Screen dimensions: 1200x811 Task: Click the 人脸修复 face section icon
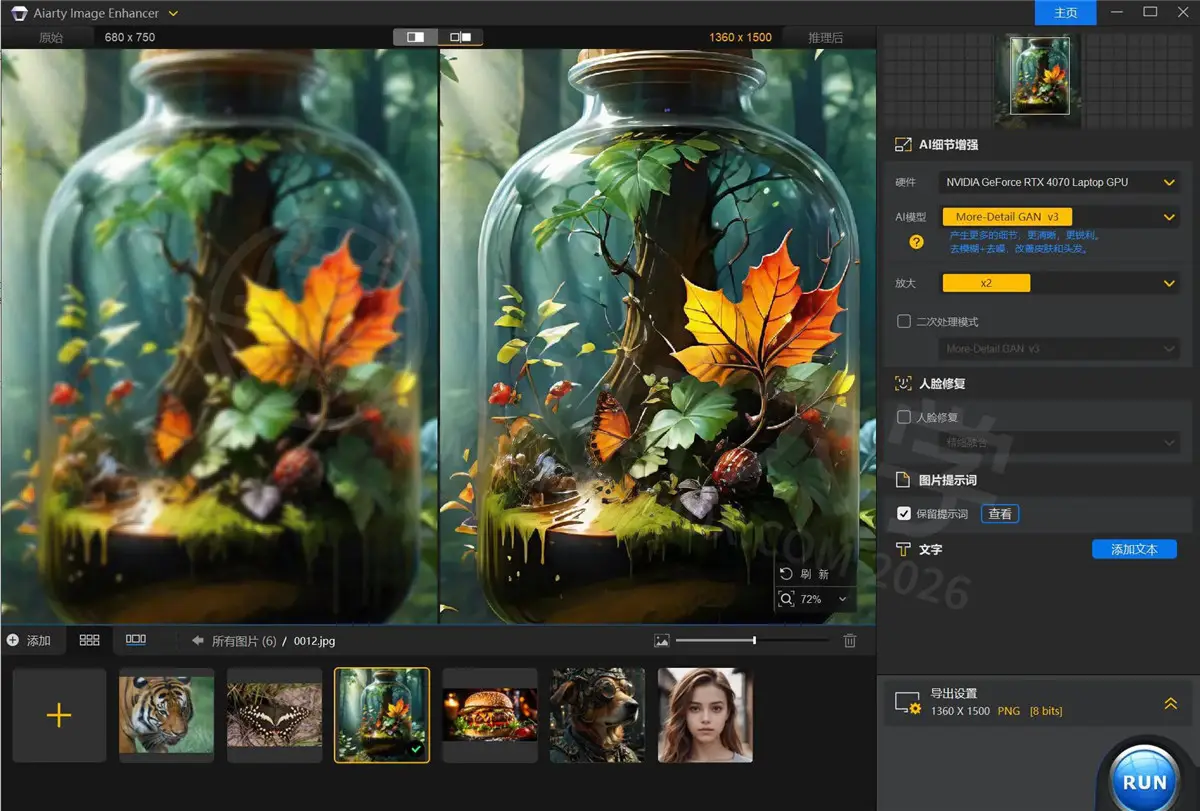903,383
